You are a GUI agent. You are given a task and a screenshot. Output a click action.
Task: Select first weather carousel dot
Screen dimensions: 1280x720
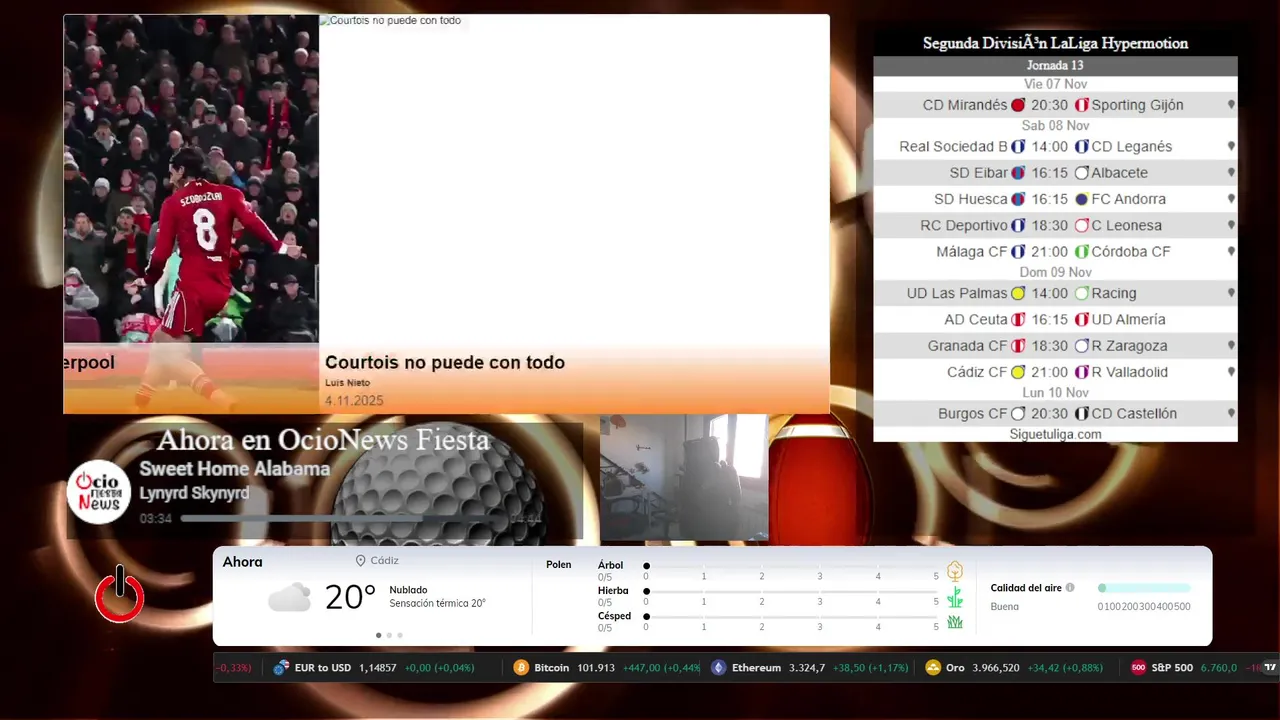click(378, 635)
